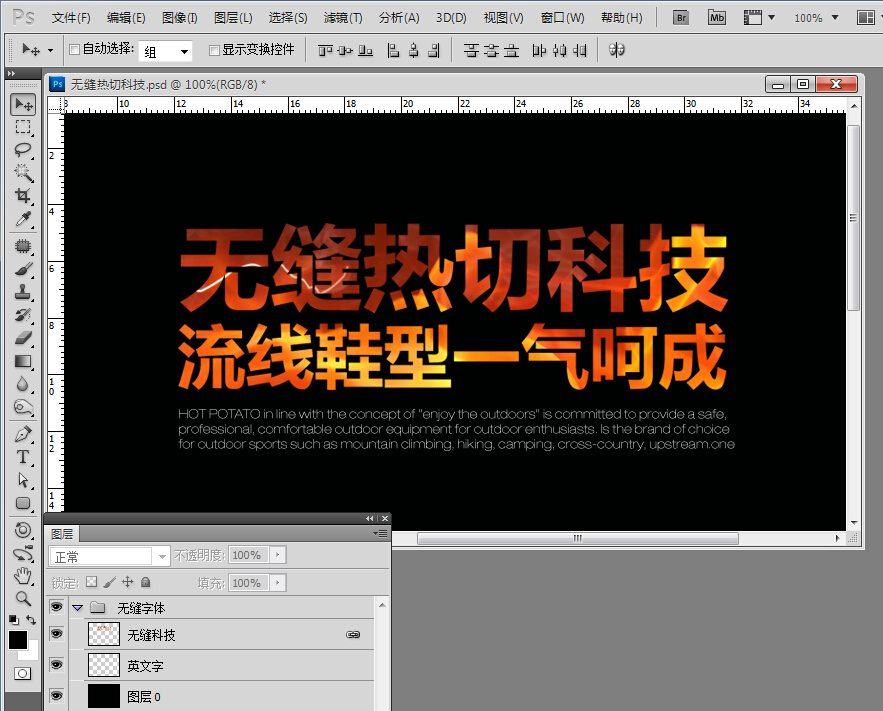Screen dimensions: 883x711
Task: Click the link icon on 无缝科技 layer
Action: [x=353, y=634]
